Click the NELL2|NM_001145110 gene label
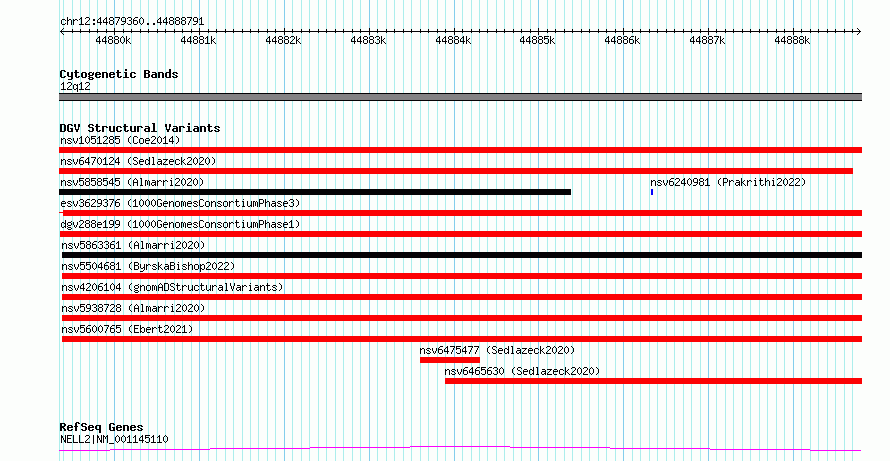Screen dimensions: 890x461 (x=114, y=439)
